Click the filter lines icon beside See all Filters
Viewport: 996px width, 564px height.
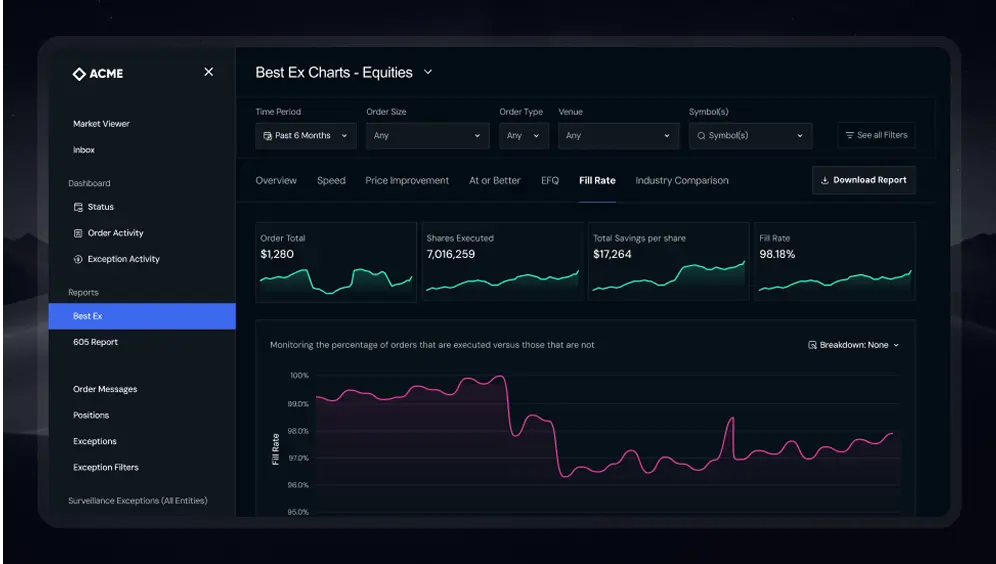coord(849,135)
